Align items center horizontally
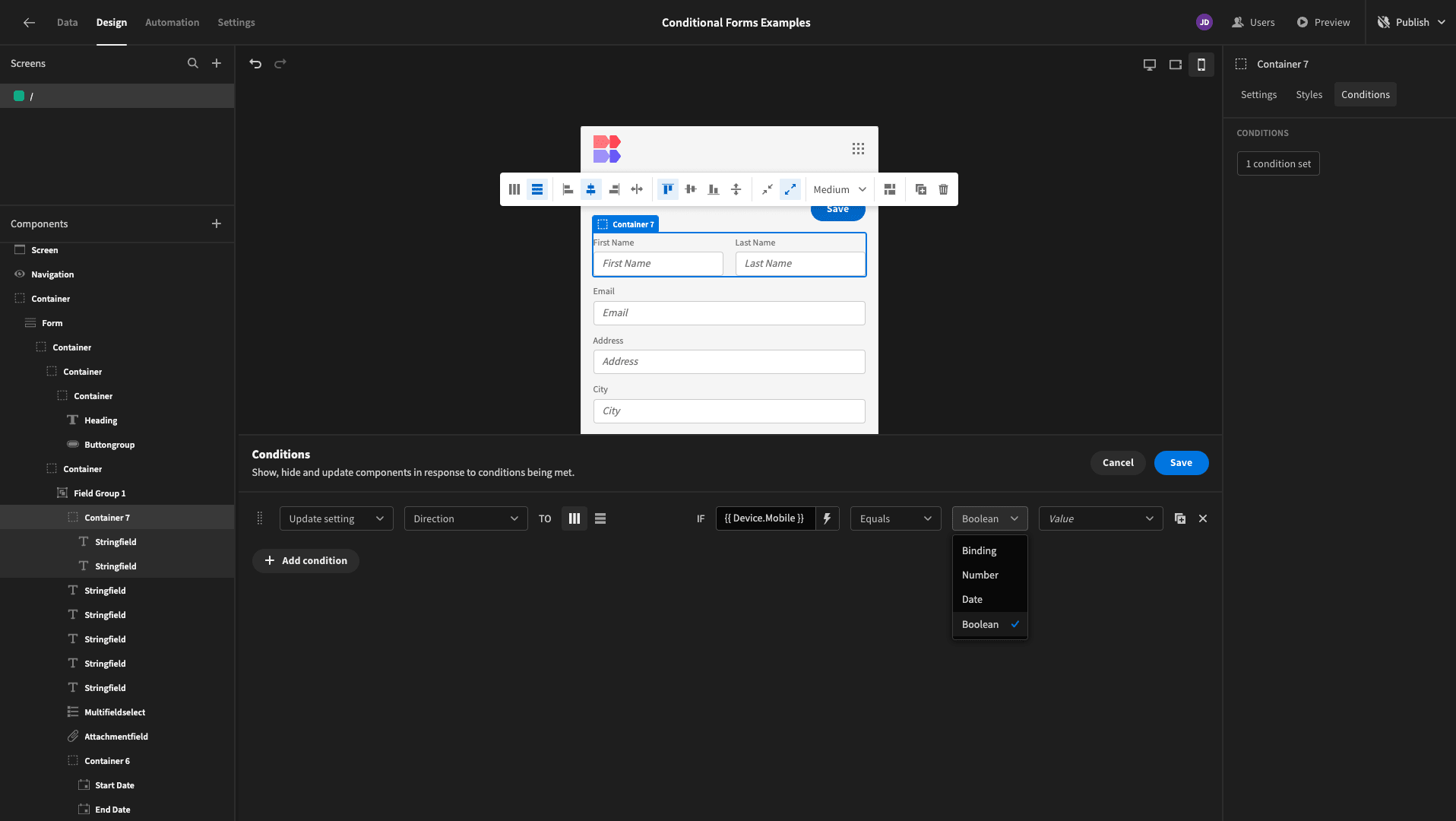Screen dimensions: 1456x821 tap(591, 189)
